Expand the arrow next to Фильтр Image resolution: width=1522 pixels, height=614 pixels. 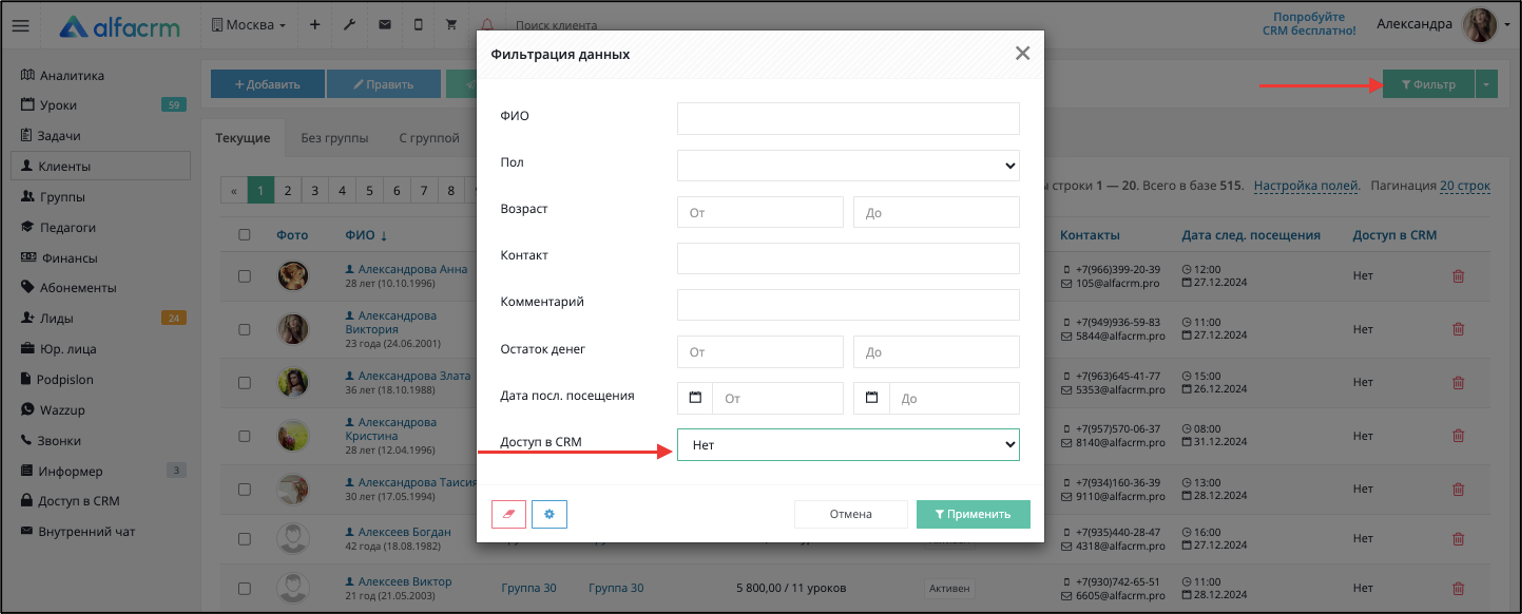[x=1486, y=84]
